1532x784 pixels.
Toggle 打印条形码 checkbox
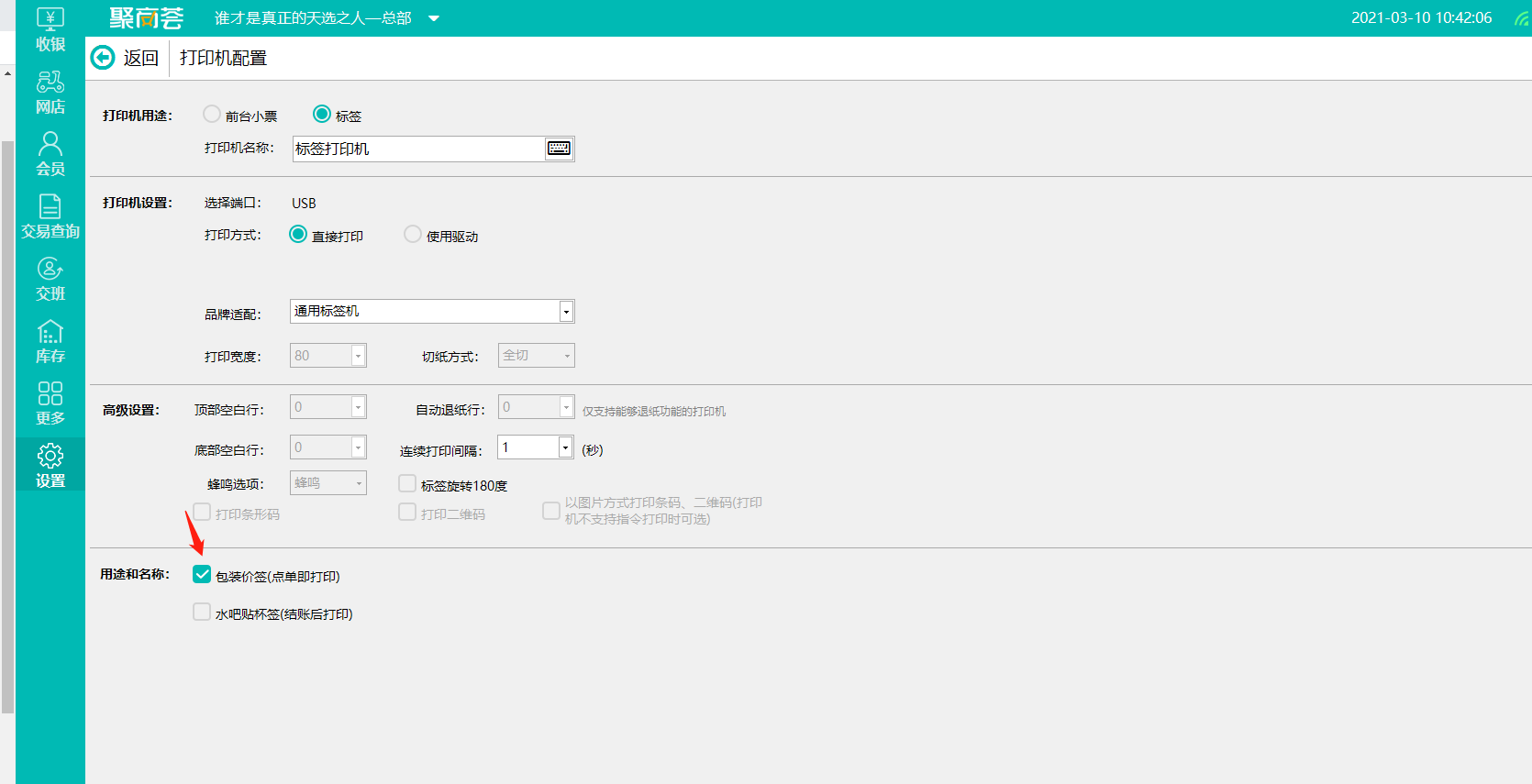coord(202,512)
